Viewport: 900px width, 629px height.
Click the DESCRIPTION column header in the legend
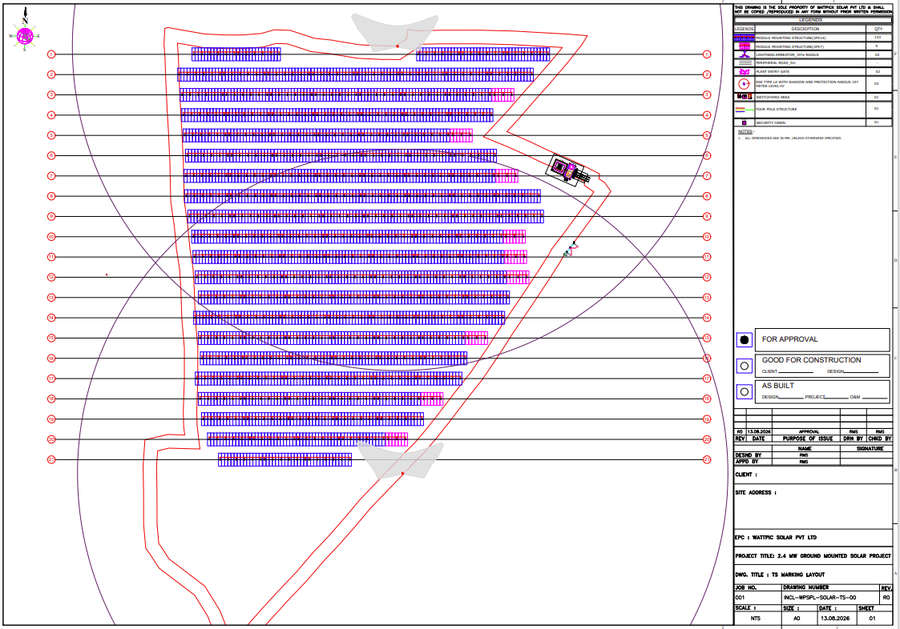[x=805, y=29]
